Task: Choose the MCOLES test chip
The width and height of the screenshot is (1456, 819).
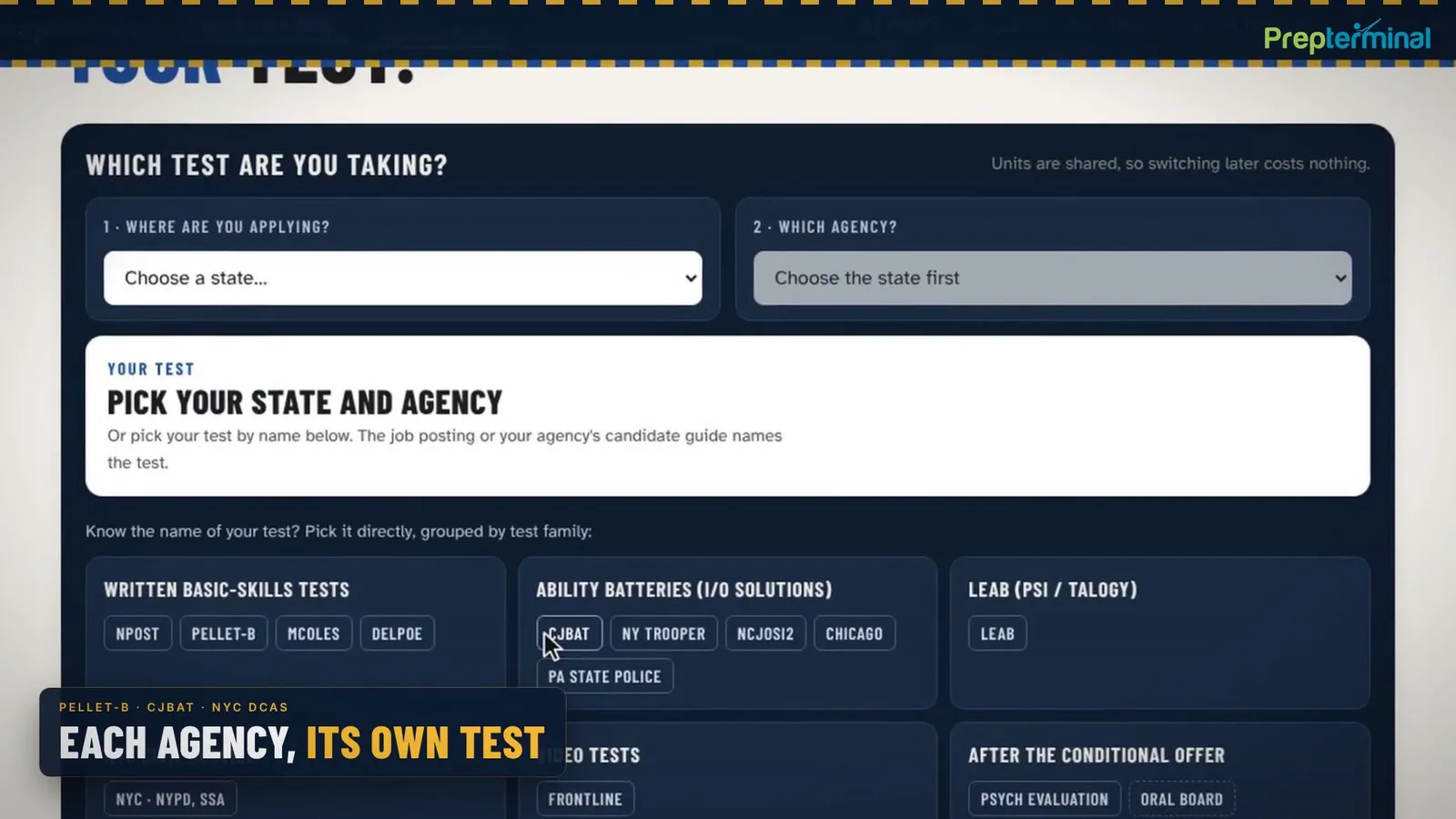Action: pos(314,633)
